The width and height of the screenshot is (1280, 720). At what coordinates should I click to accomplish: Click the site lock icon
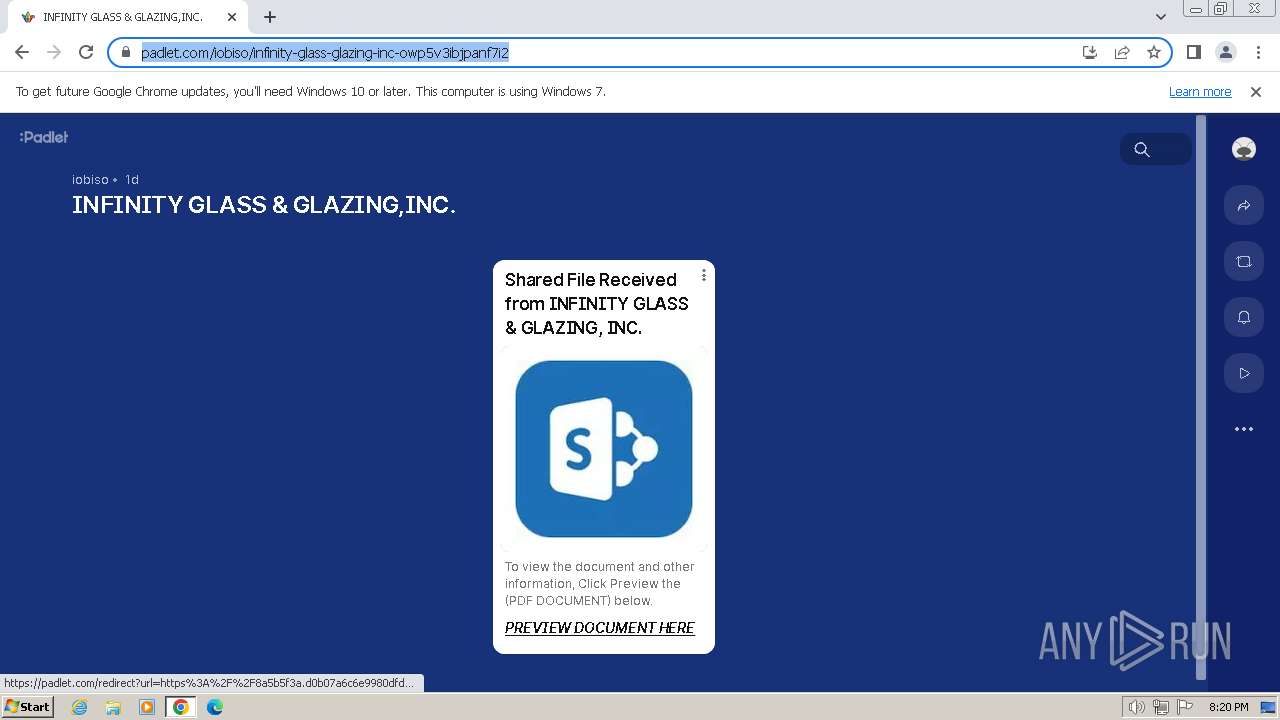[x=125, y=52]
